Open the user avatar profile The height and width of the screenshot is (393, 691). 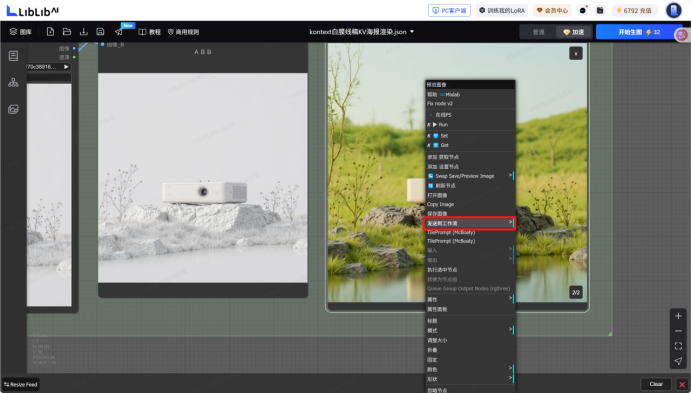673,10
